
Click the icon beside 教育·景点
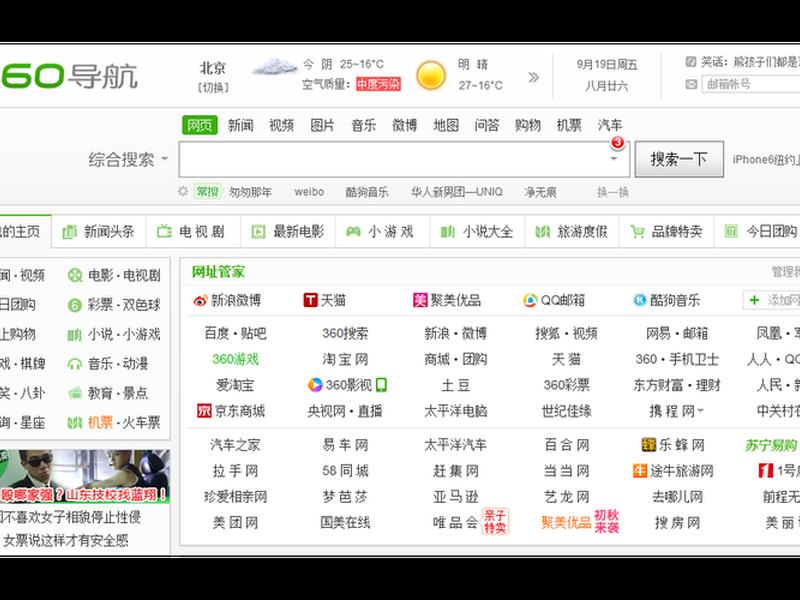(x=75, y=393)
